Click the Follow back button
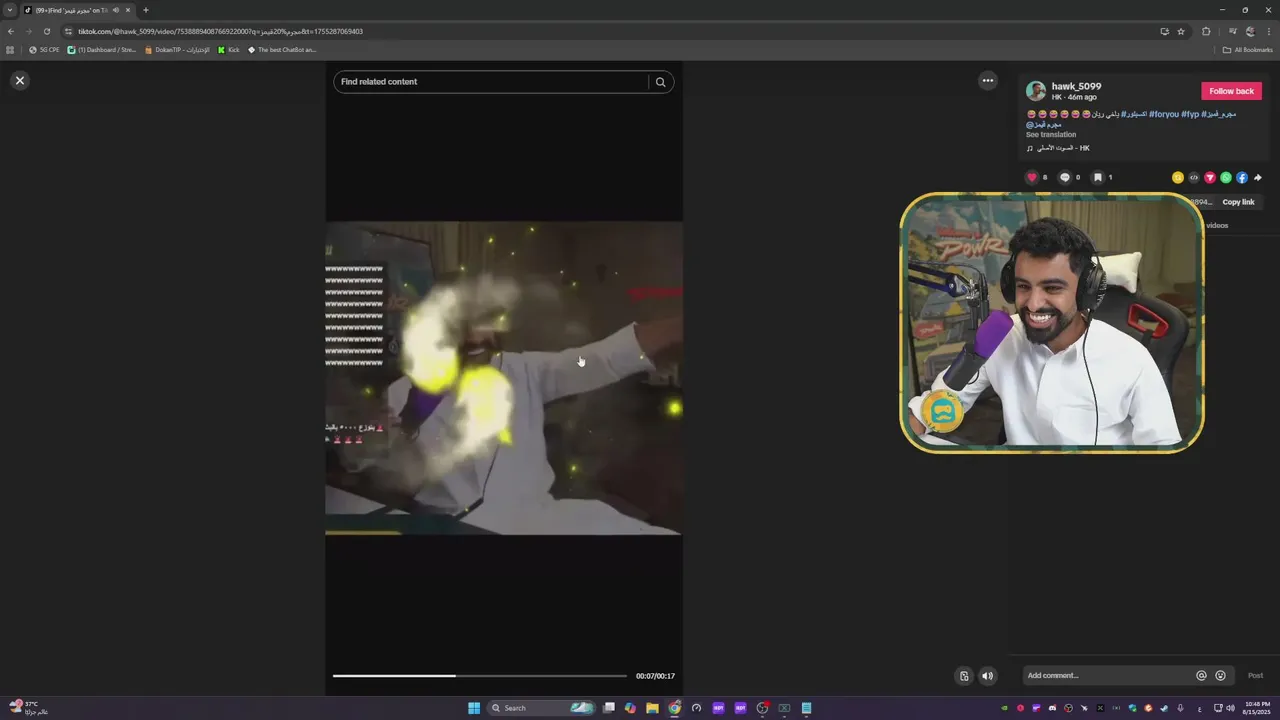Screen dimensions: 1280x720 [x=1231, y=91]
